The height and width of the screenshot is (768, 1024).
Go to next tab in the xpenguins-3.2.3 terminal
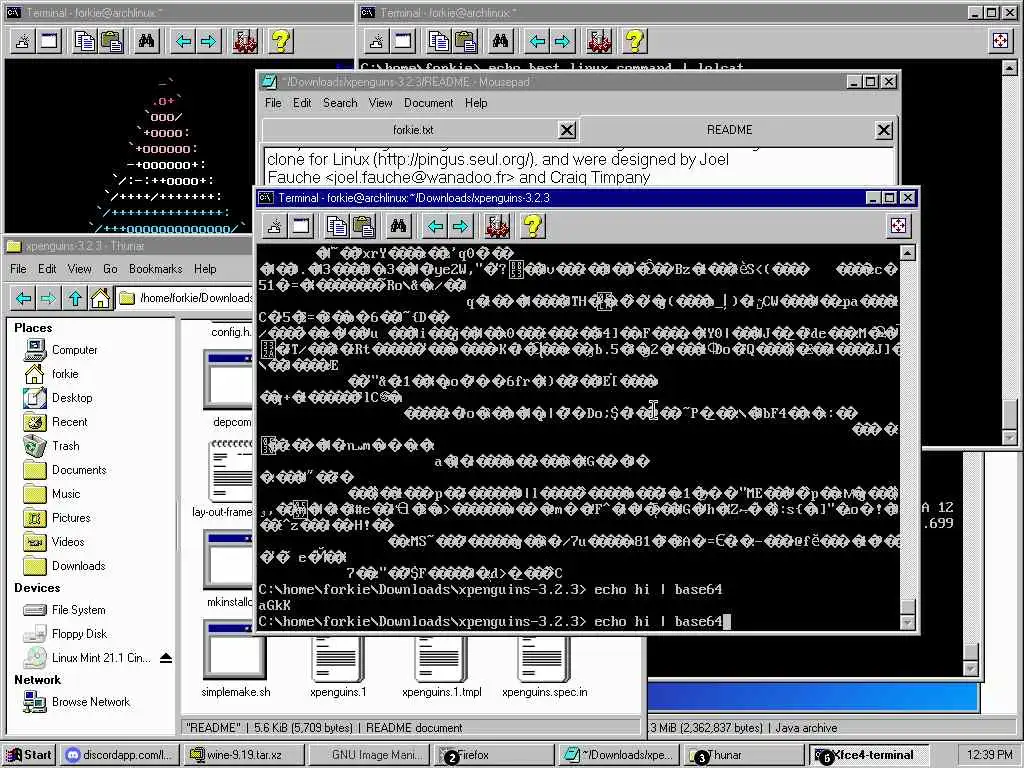460,226
